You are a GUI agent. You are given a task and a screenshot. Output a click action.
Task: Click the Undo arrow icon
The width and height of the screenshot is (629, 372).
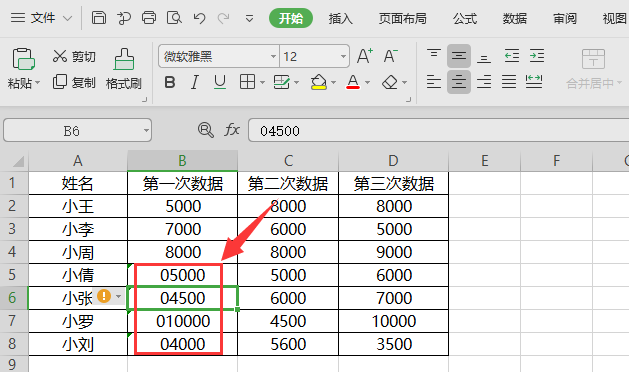click(x=199, y=18)
